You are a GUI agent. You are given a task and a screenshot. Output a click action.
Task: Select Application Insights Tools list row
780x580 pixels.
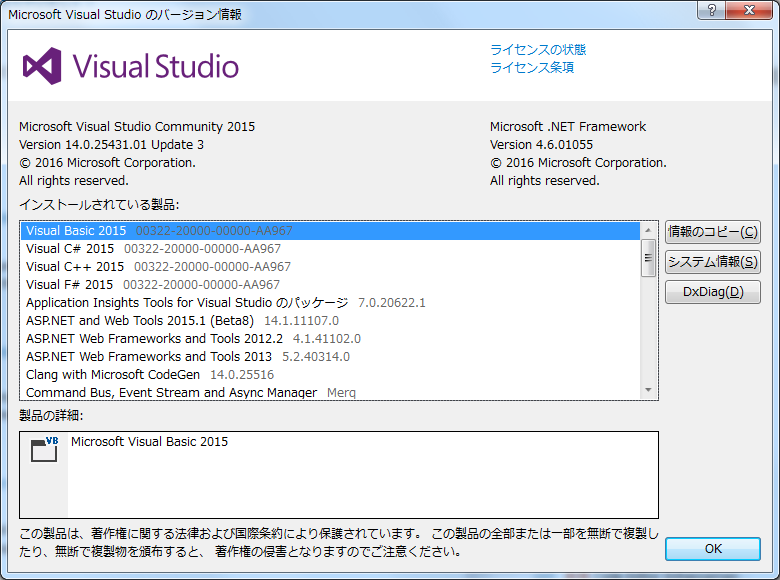tap(330, 302)
